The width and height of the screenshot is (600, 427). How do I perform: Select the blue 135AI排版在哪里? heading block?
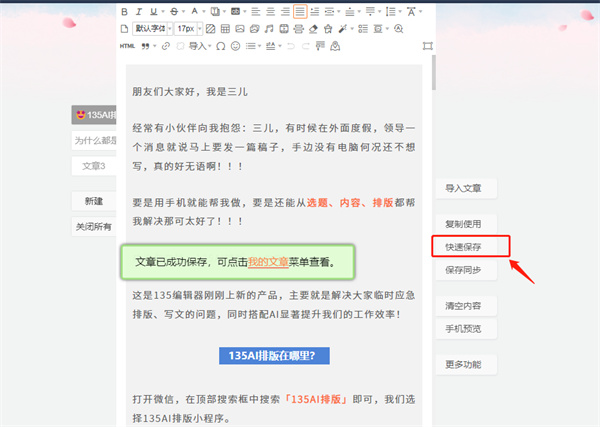(x=274, y=356)
